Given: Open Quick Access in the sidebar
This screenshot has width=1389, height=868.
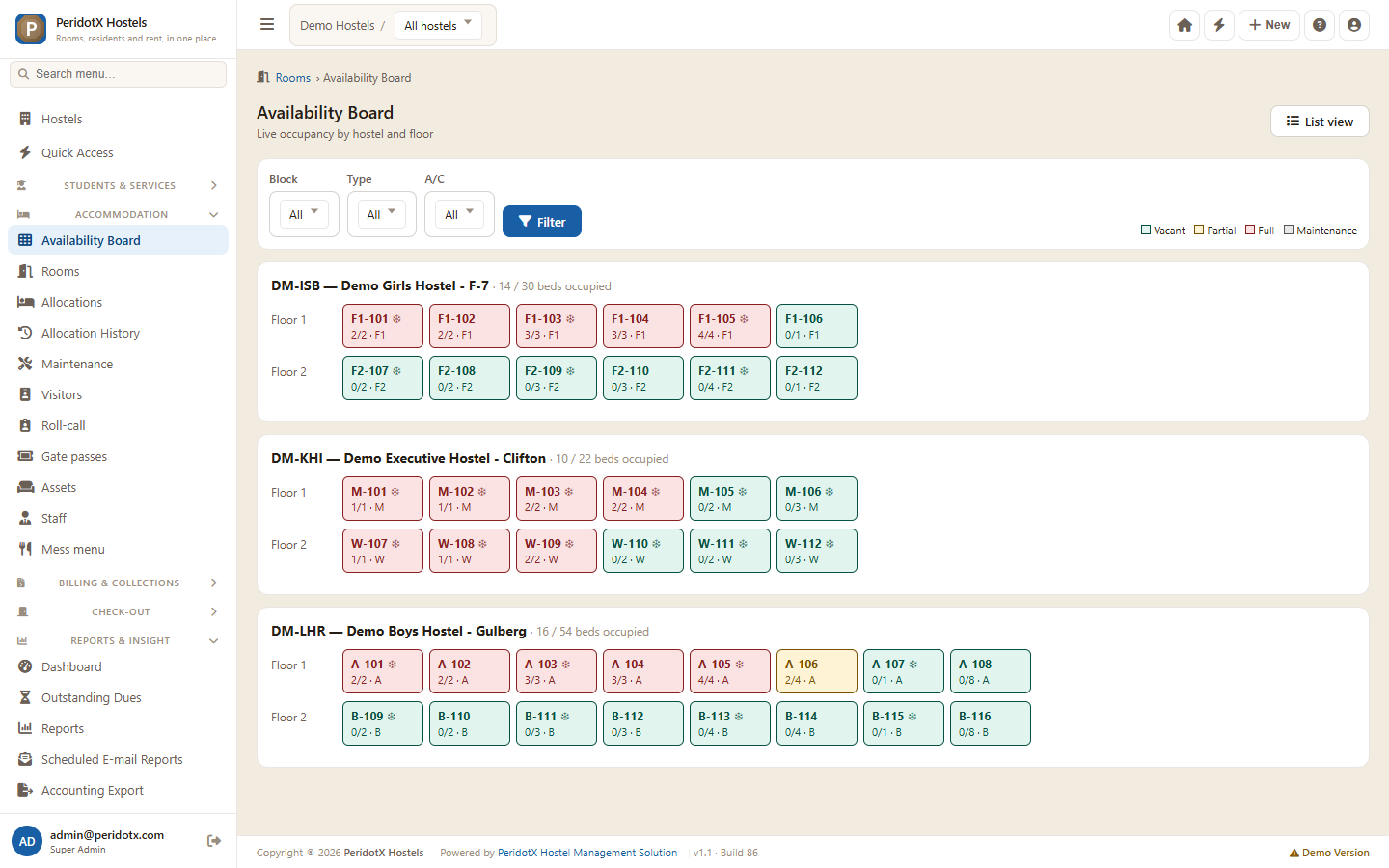Looking at the screenshot, I should click(118, 152).
